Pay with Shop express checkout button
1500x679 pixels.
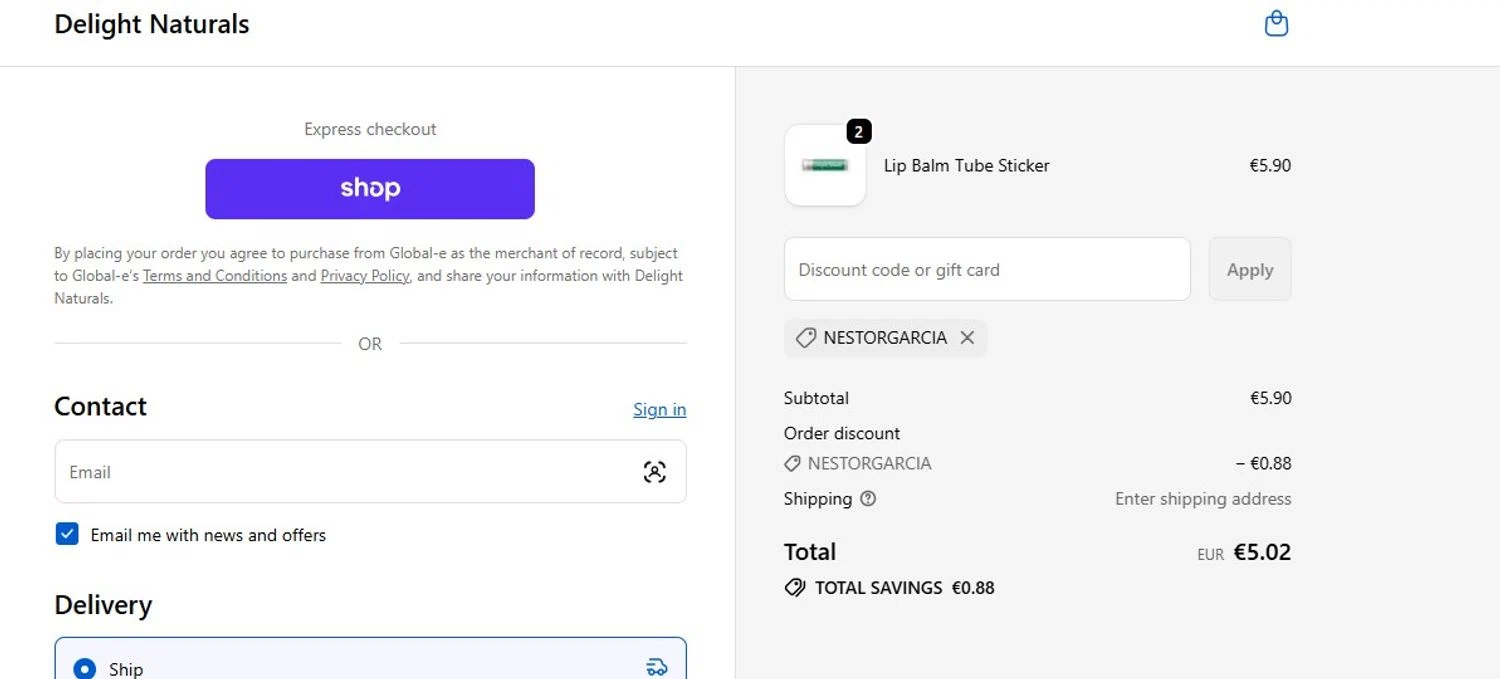coord(370,189)
